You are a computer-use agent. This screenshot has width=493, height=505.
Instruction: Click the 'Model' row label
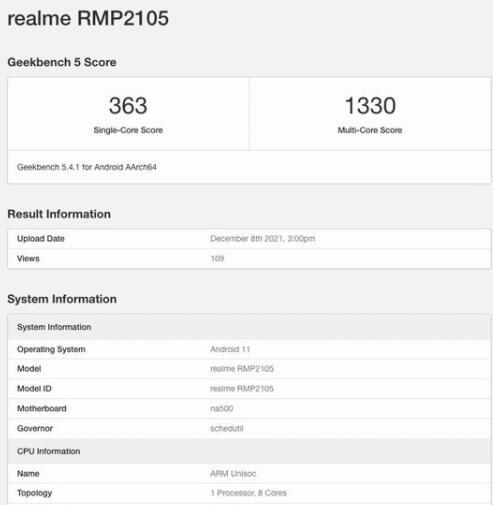tap(29, 369)
